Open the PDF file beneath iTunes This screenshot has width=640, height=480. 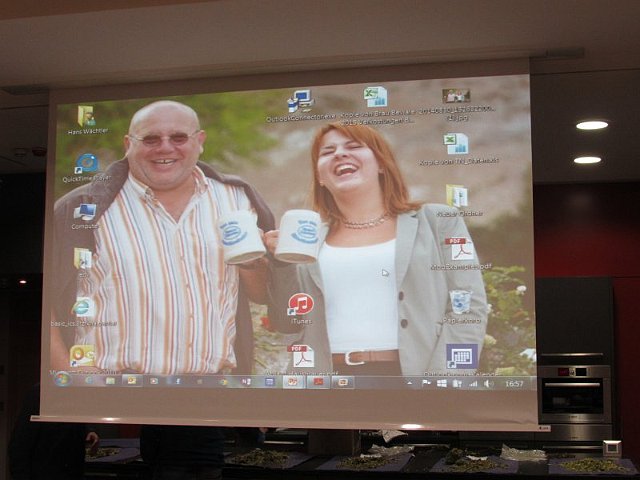[x=301, y=356]
